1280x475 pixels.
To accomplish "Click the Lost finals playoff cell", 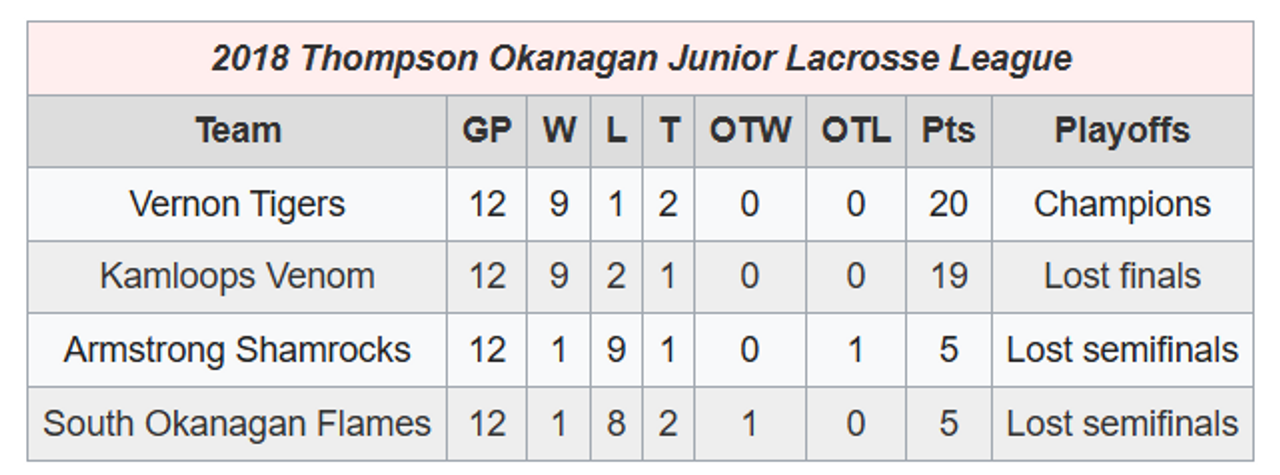I will 1122,277.
